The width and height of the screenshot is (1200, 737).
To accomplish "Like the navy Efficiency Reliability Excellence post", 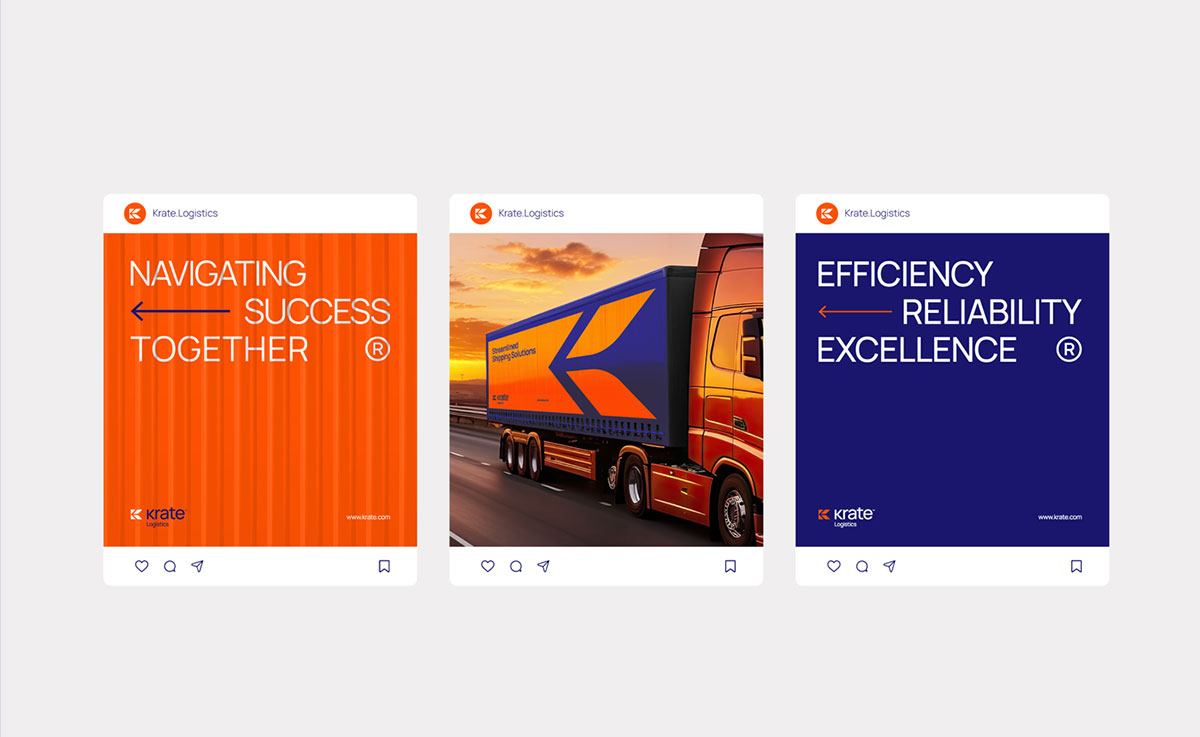I will [833, 566].
